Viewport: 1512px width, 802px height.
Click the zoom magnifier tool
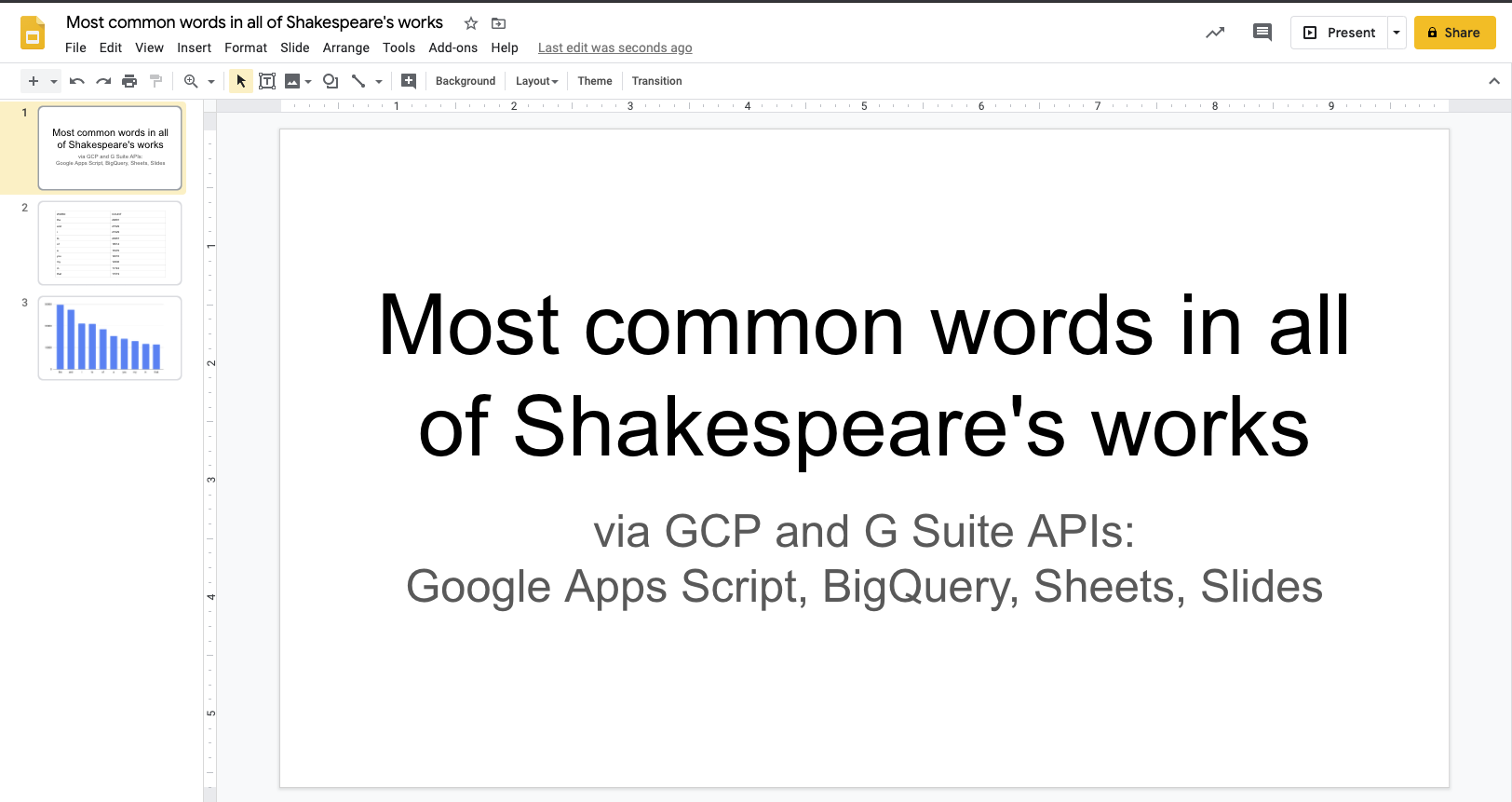[191, 81]
